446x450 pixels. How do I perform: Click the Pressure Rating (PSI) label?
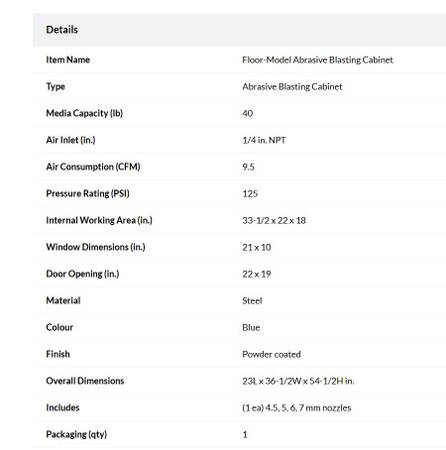pyautogui.click(x=88, y=193)
